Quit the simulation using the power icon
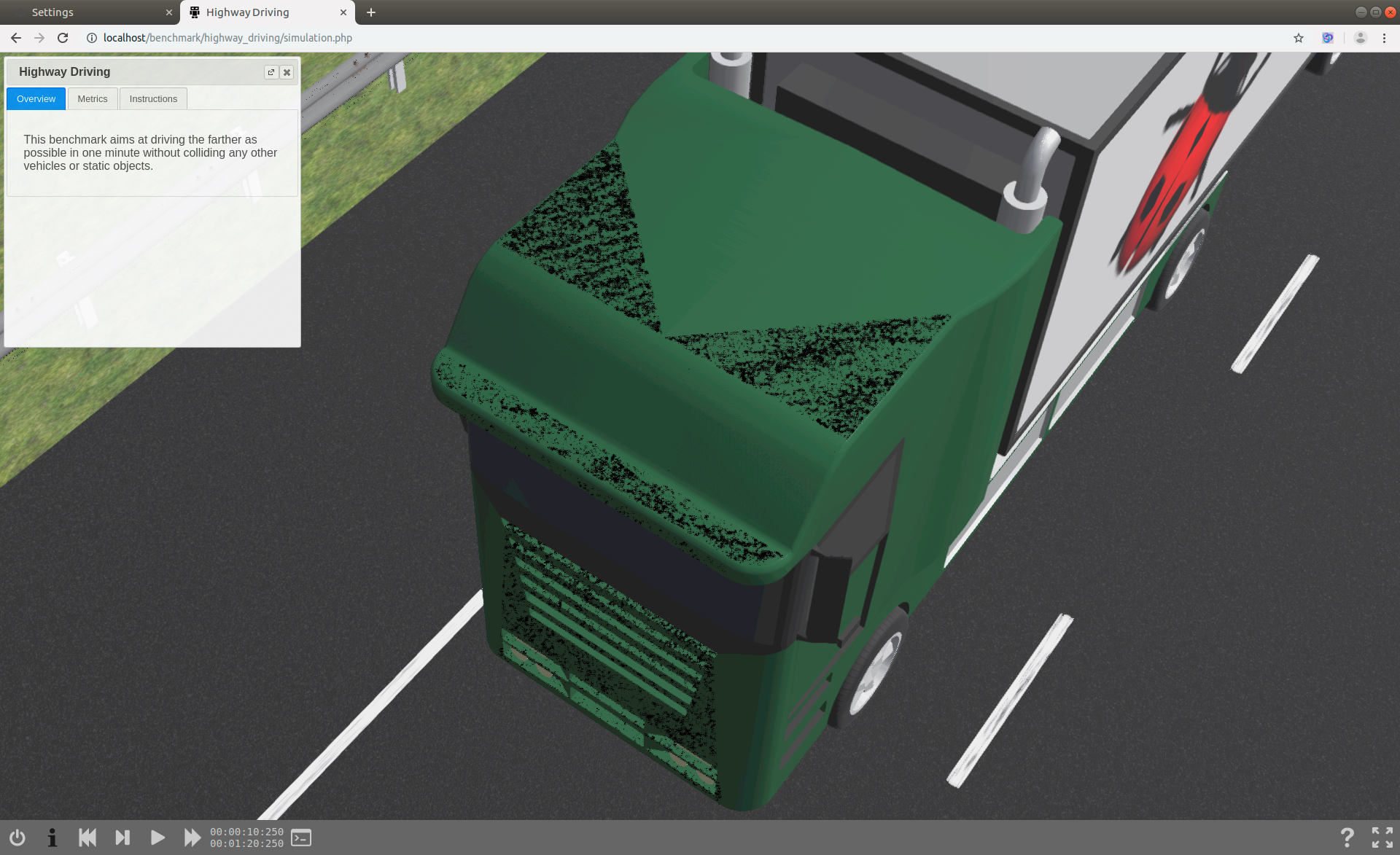 click(16, 838)
